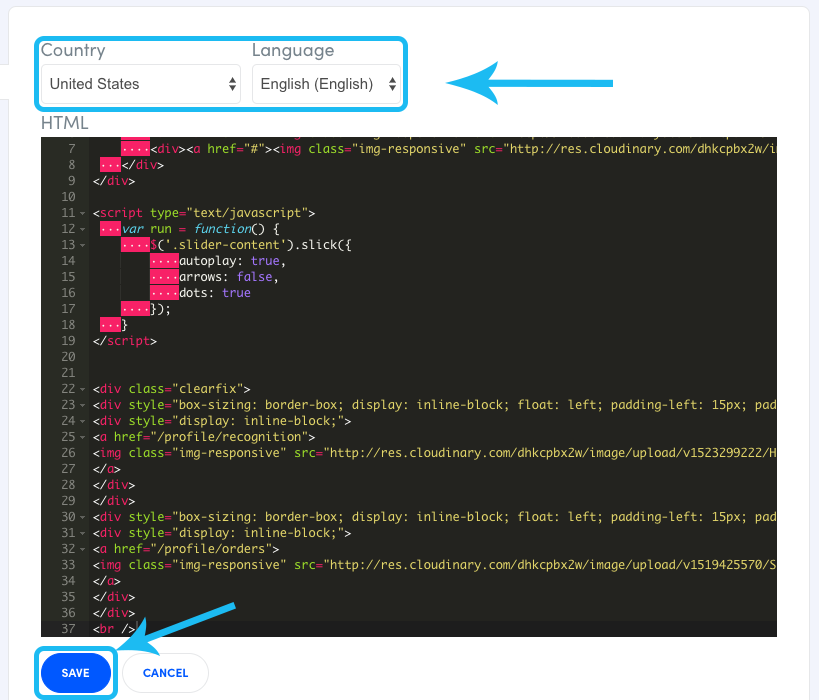Click the Language selector stepper arrows
The image size is (819, 700).
[392, 84]
